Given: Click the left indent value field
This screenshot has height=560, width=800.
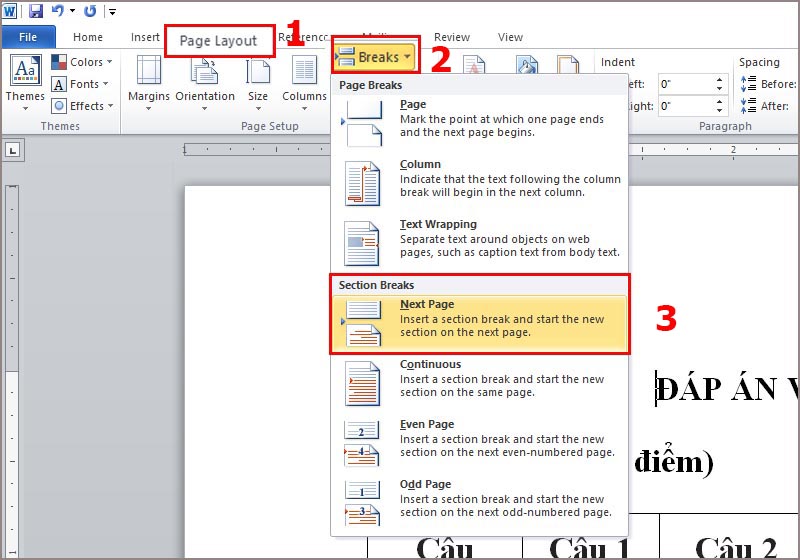Looking at the screenshot, I should coord(685,84).
